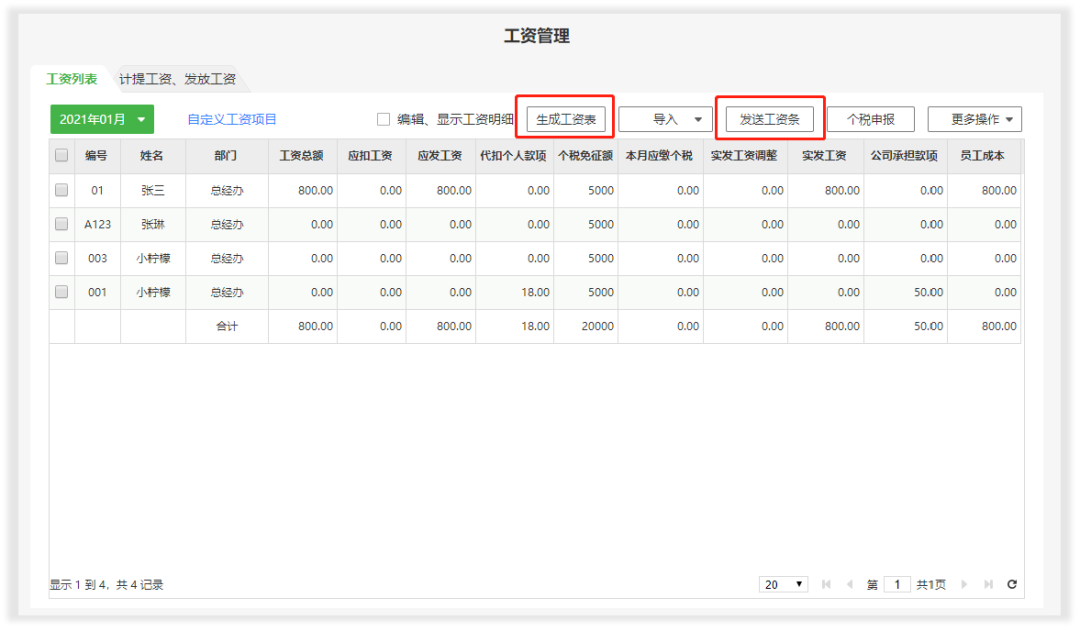Open the 自定义工资项目 link
This screenshot has width=1080, height=631.
(232, 119)
